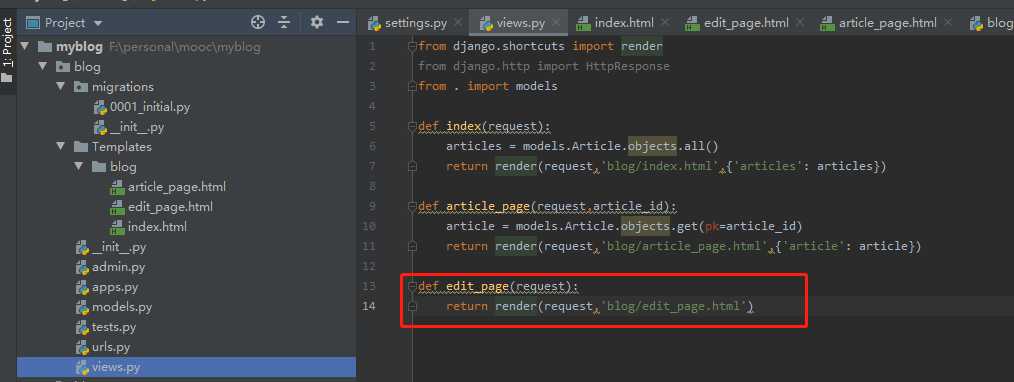
Task: Click the article_page function name on line 9
Action: pos(488,206)
